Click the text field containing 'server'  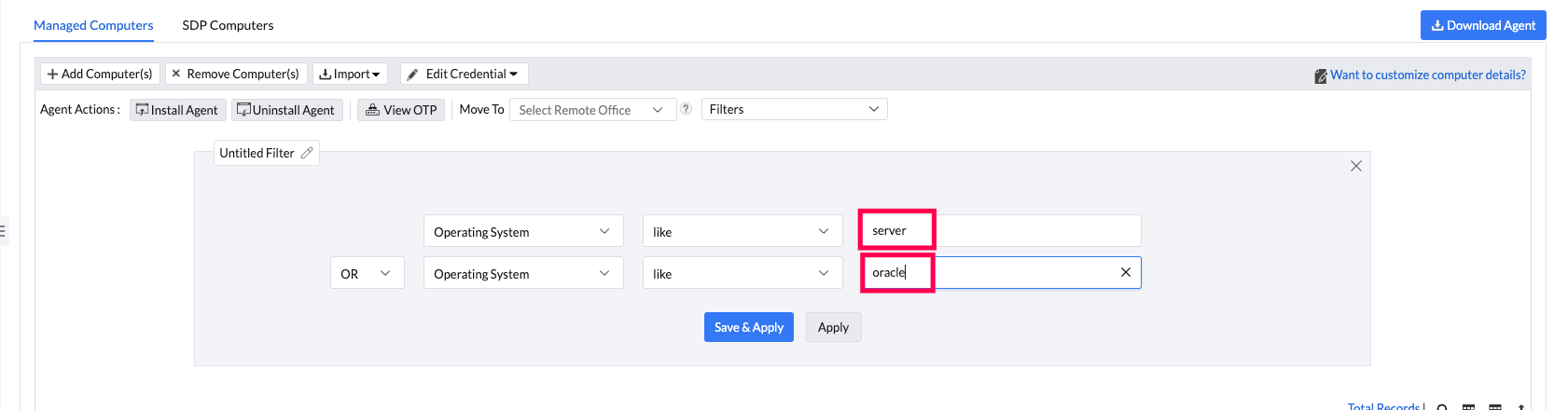click(x=1000, y=230)
